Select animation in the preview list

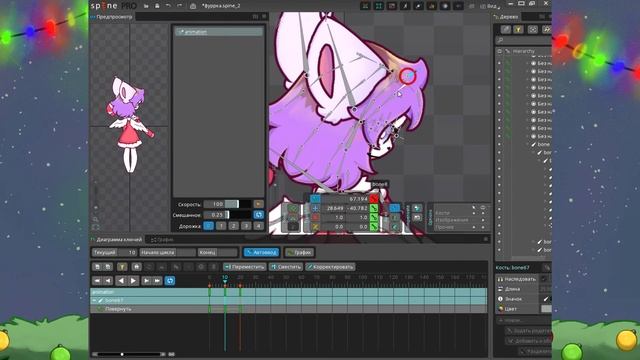click(x=219, y=32)
